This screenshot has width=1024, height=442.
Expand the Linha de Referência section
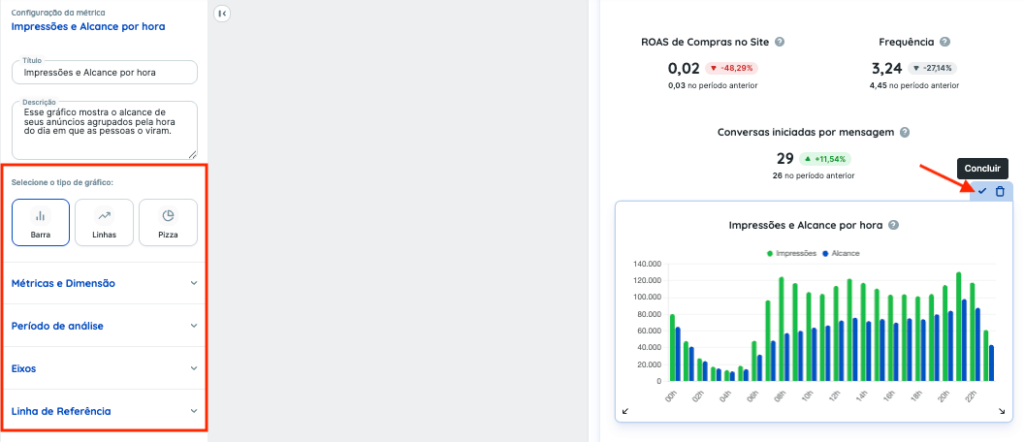(104, 411)
